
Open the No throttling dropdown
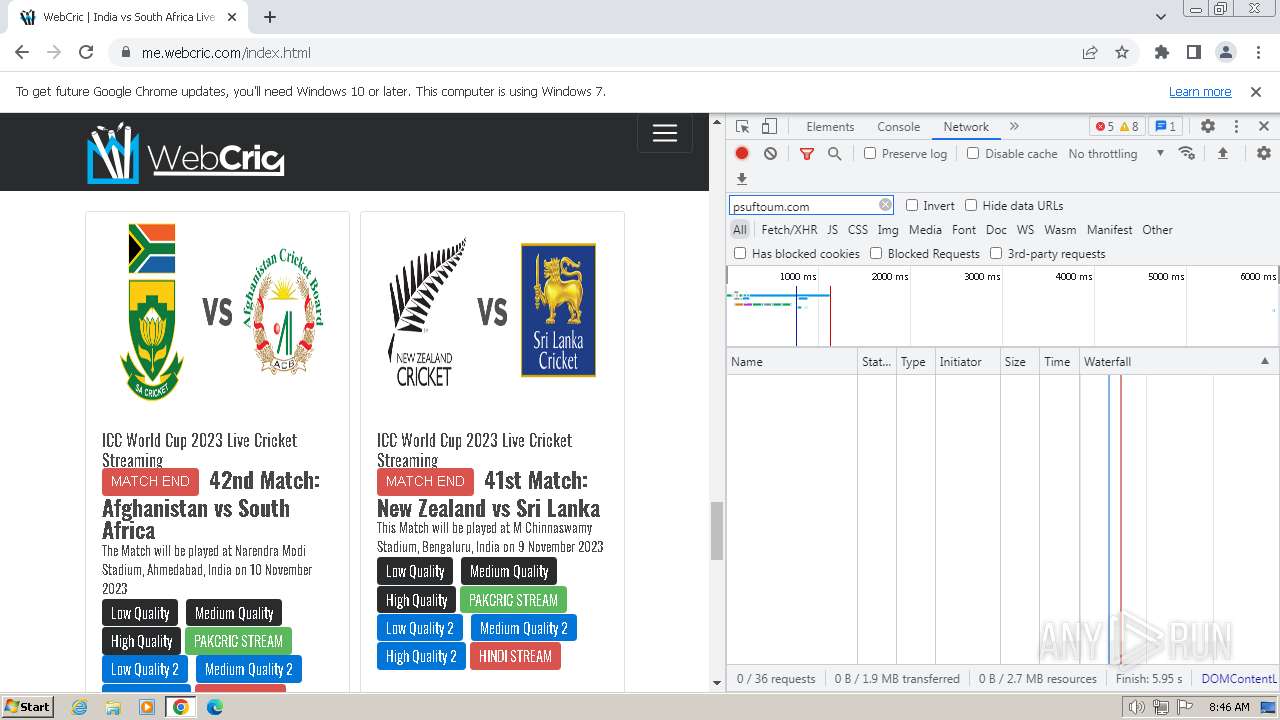pos(1116,153)
